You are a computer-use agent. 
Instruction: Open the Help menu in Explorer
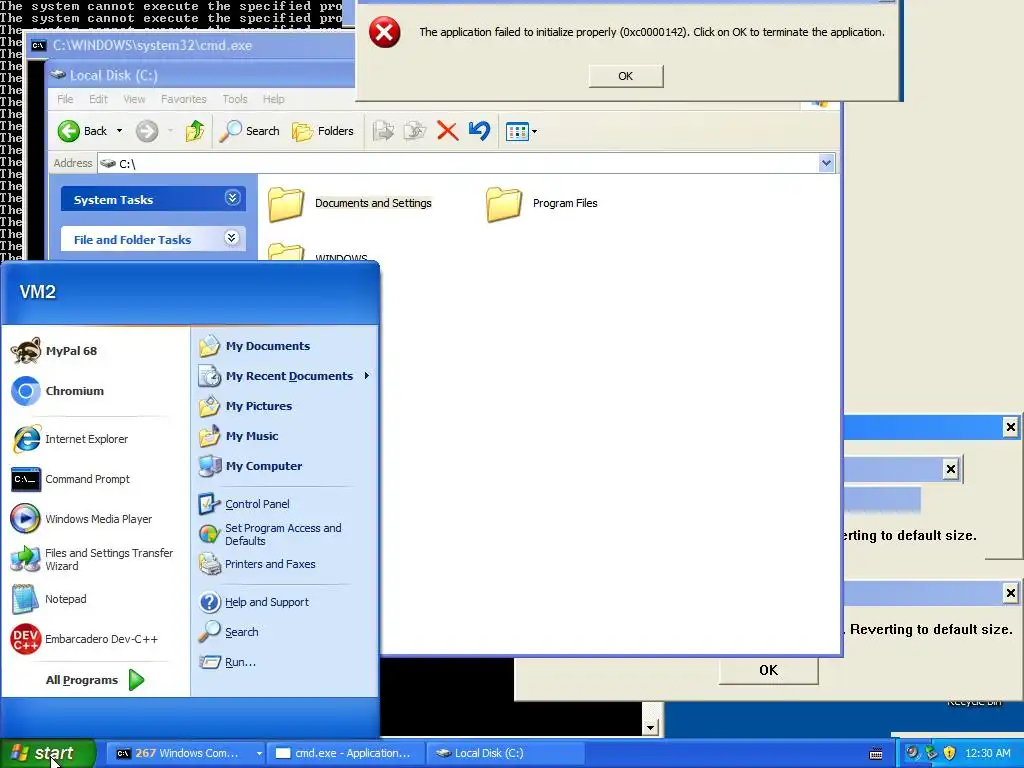(274, 99)
